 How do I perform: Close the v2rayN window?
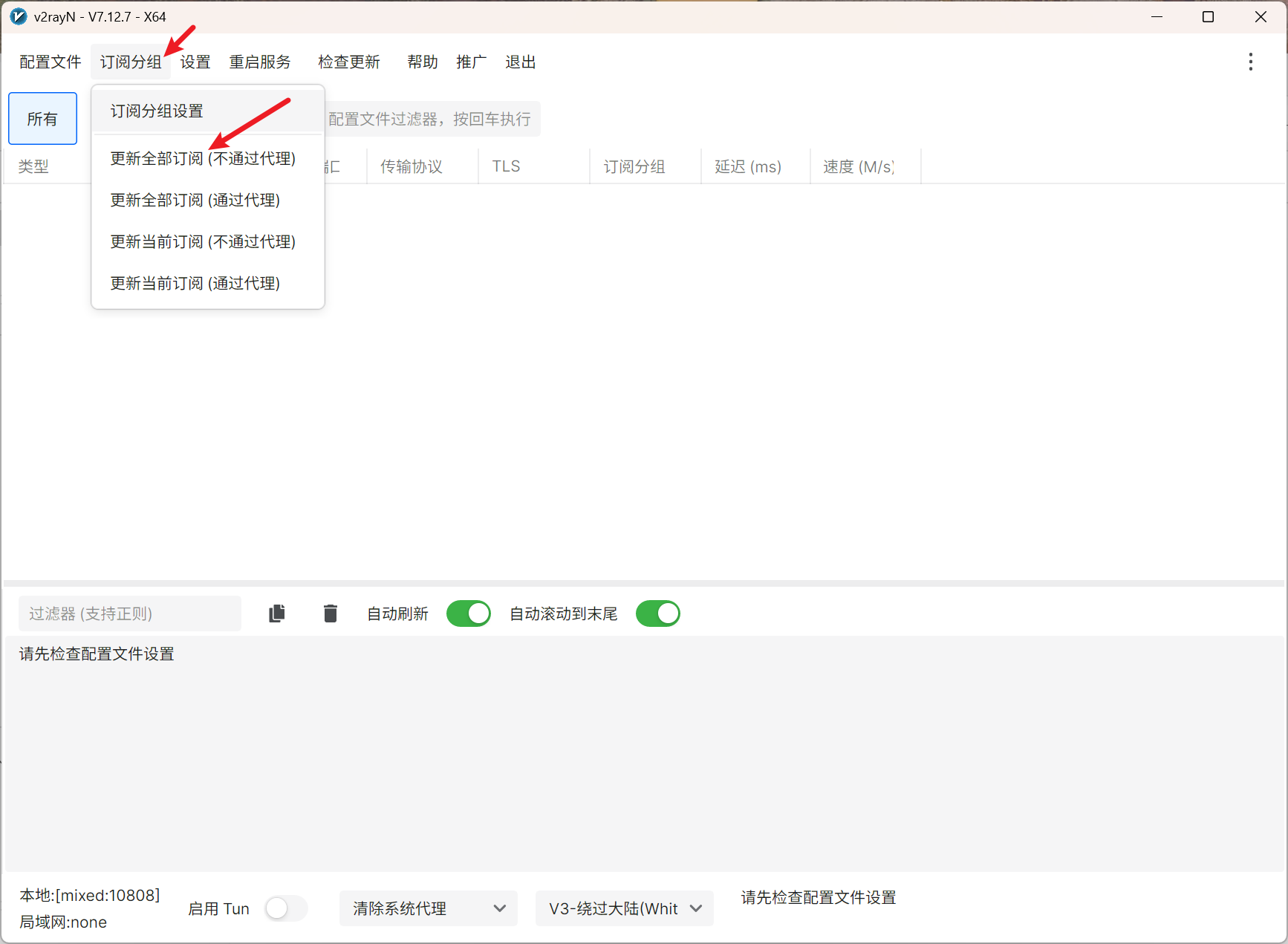[1261, 16]
